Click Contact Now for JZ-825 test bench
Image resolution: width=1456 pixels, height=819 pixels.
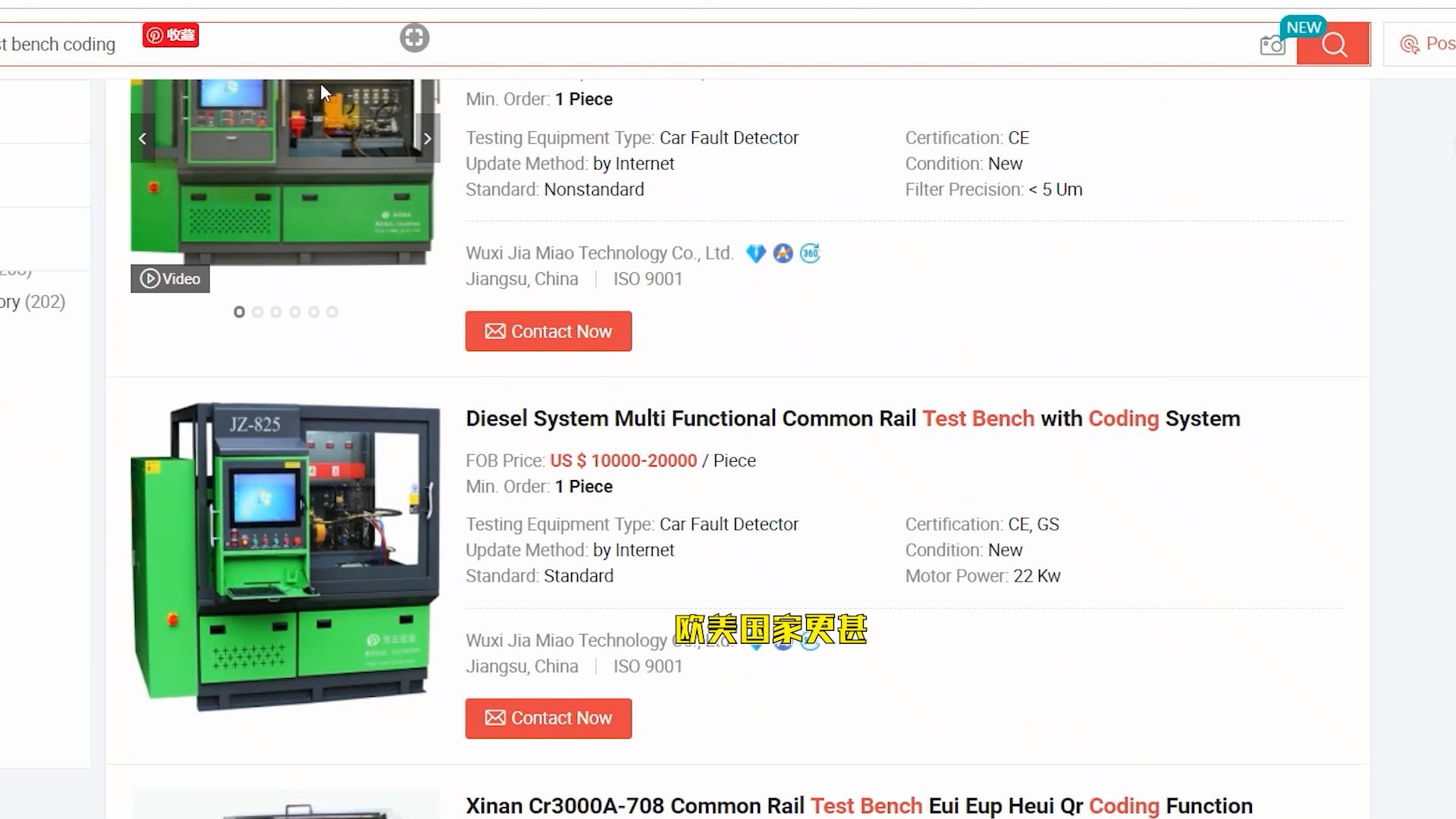point(548,718)
